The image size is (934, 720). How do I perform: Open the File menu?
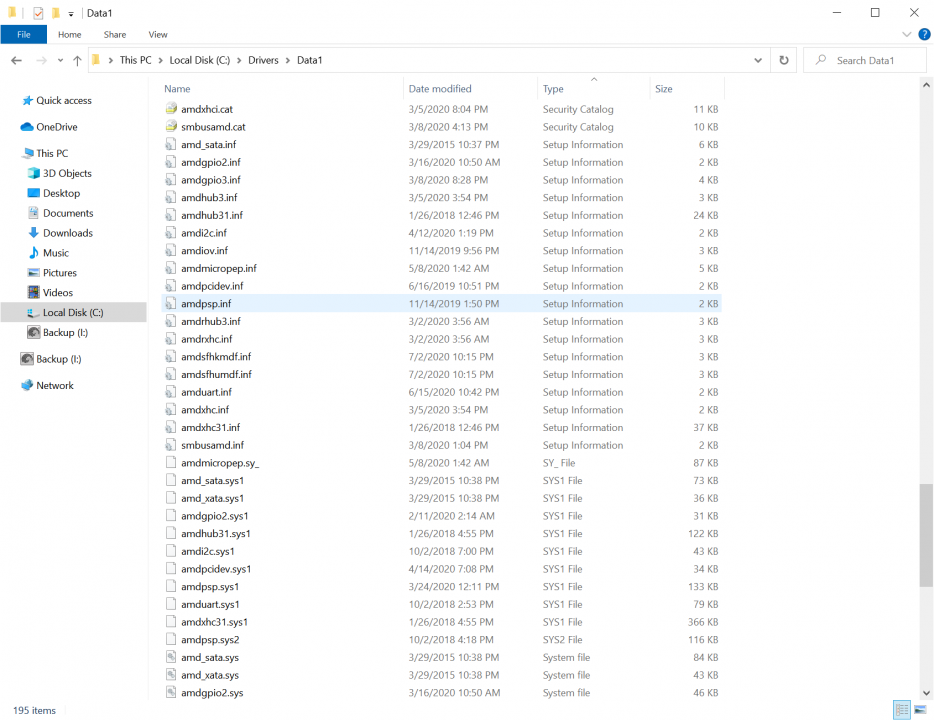(23, 34)
